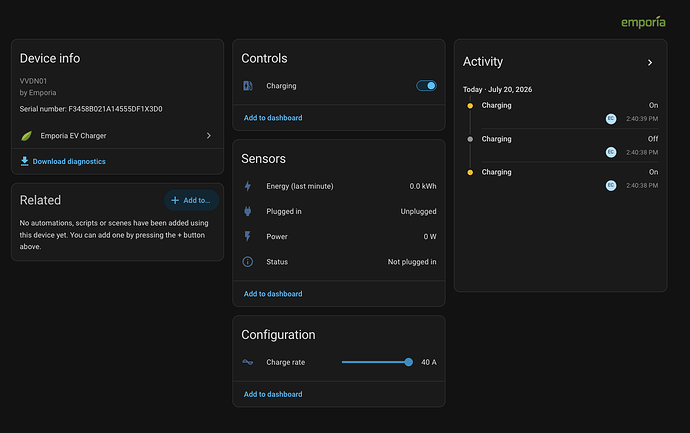Click the Activity heading

pyautogui.click(x=483, y=62)
